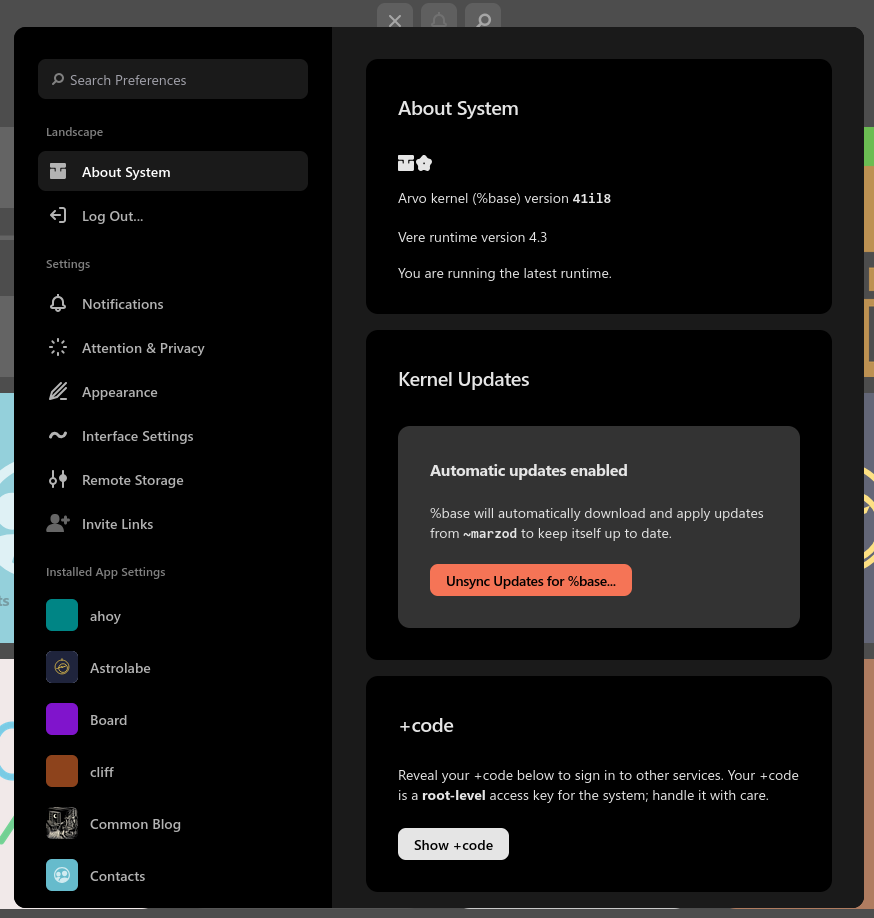
Task: Click the Remote Storage sliders icon
Action: point(58,479)
